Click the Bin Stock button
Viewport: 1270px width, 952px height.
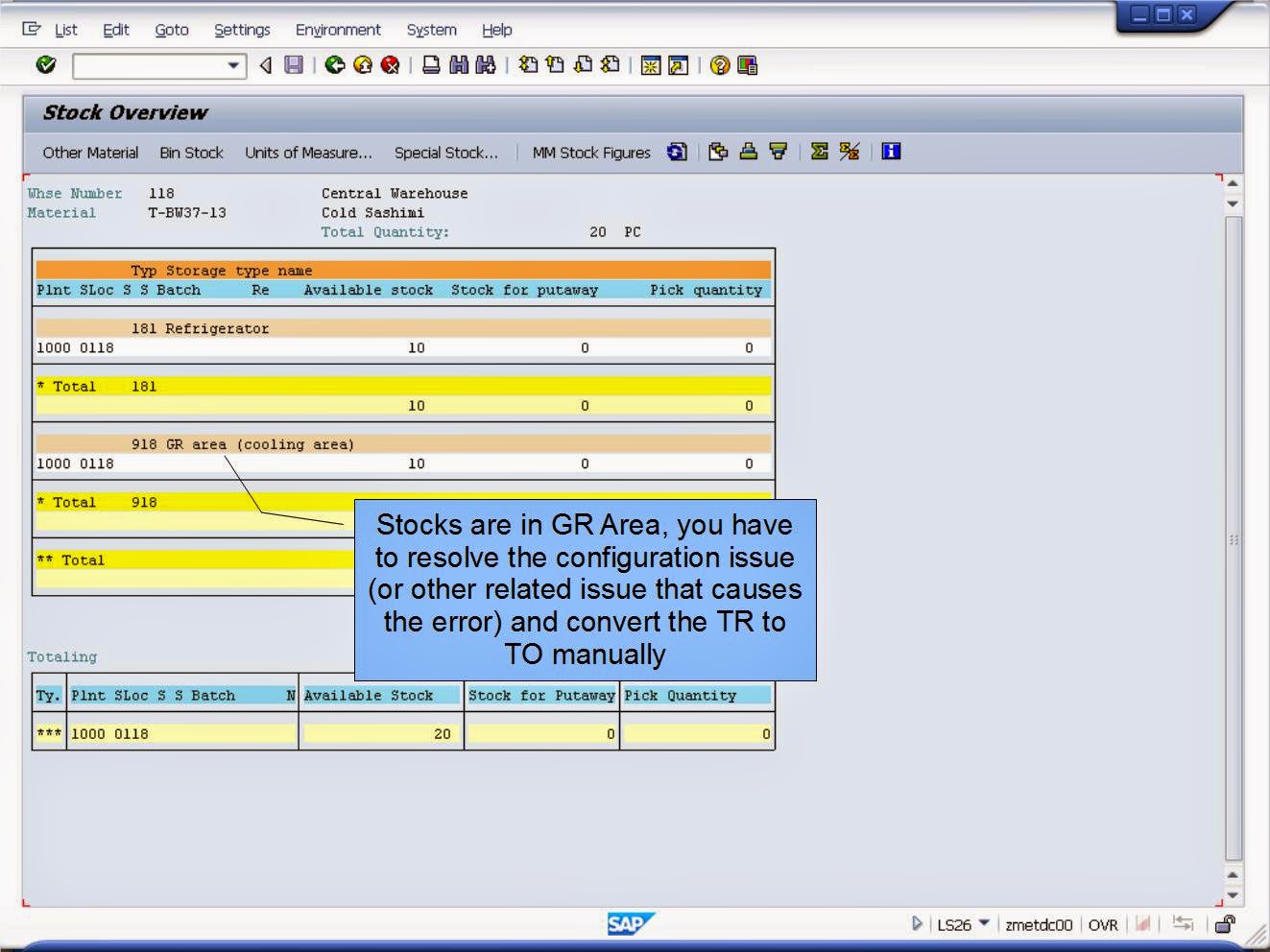(191, 152)
